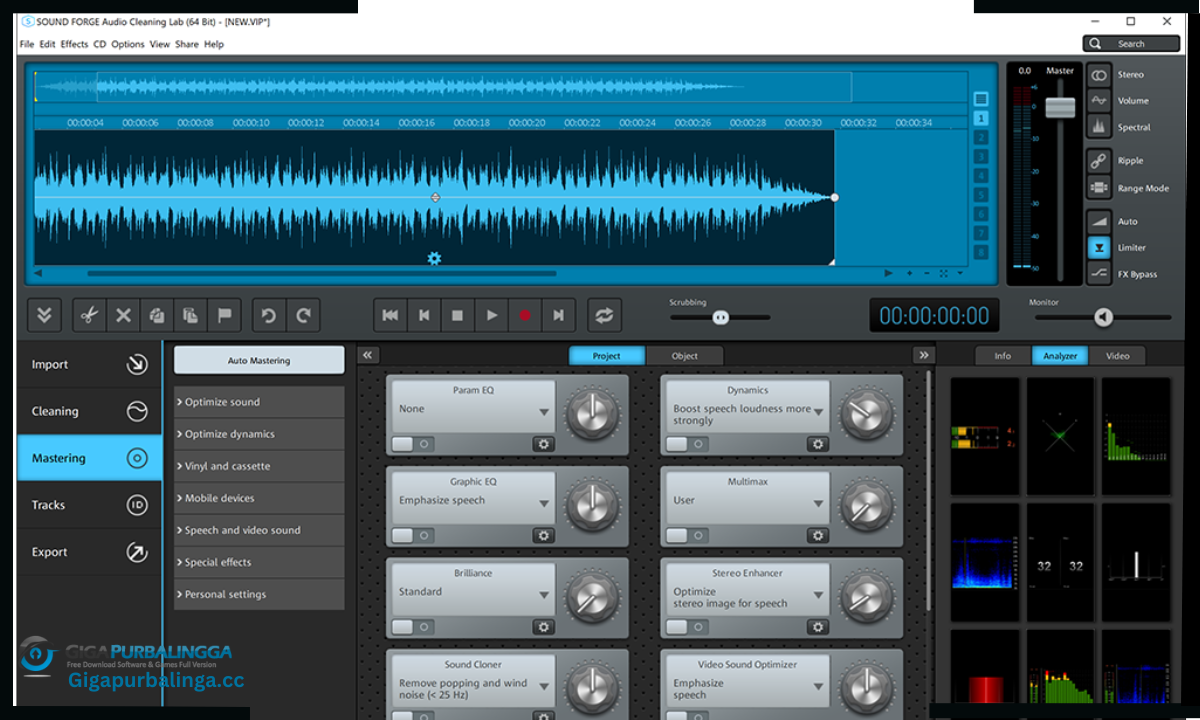Open the Effects menu

pyautogui.click(x=74, y=44)
